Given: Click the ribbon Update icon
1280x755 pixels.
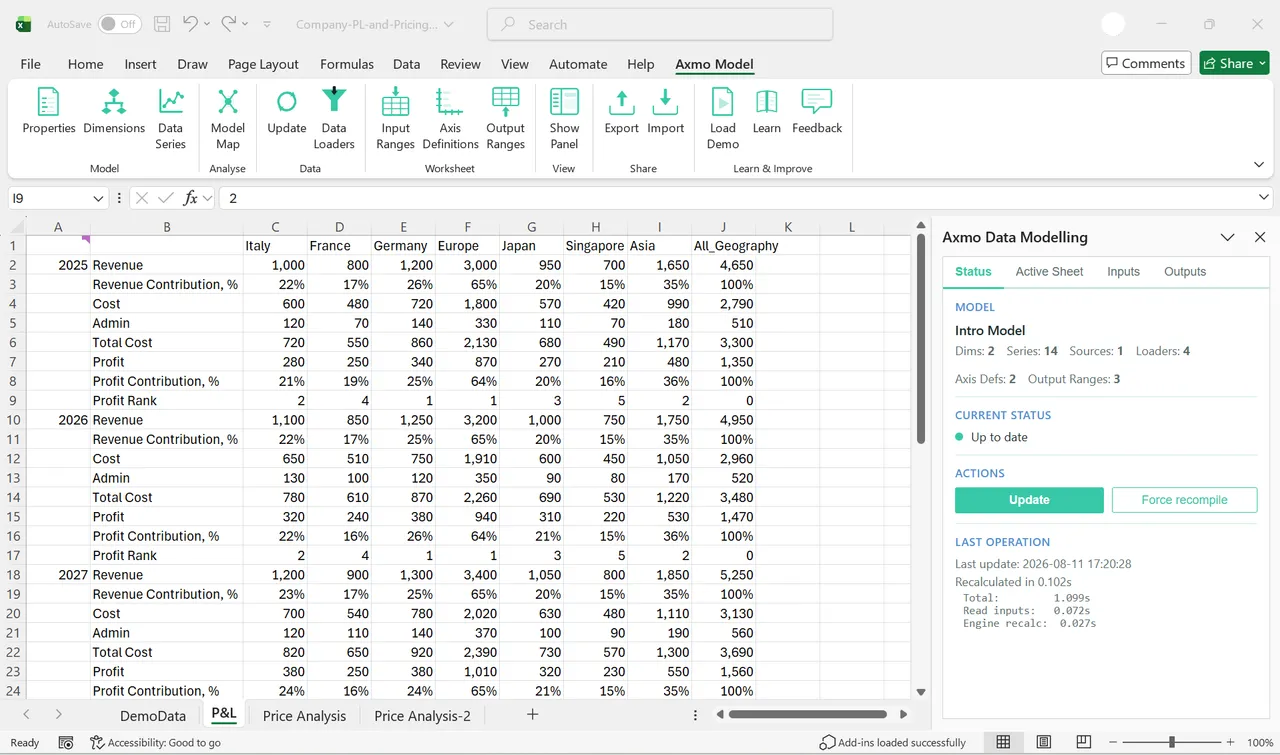Looking at the screenshot, I should [287, 111].
